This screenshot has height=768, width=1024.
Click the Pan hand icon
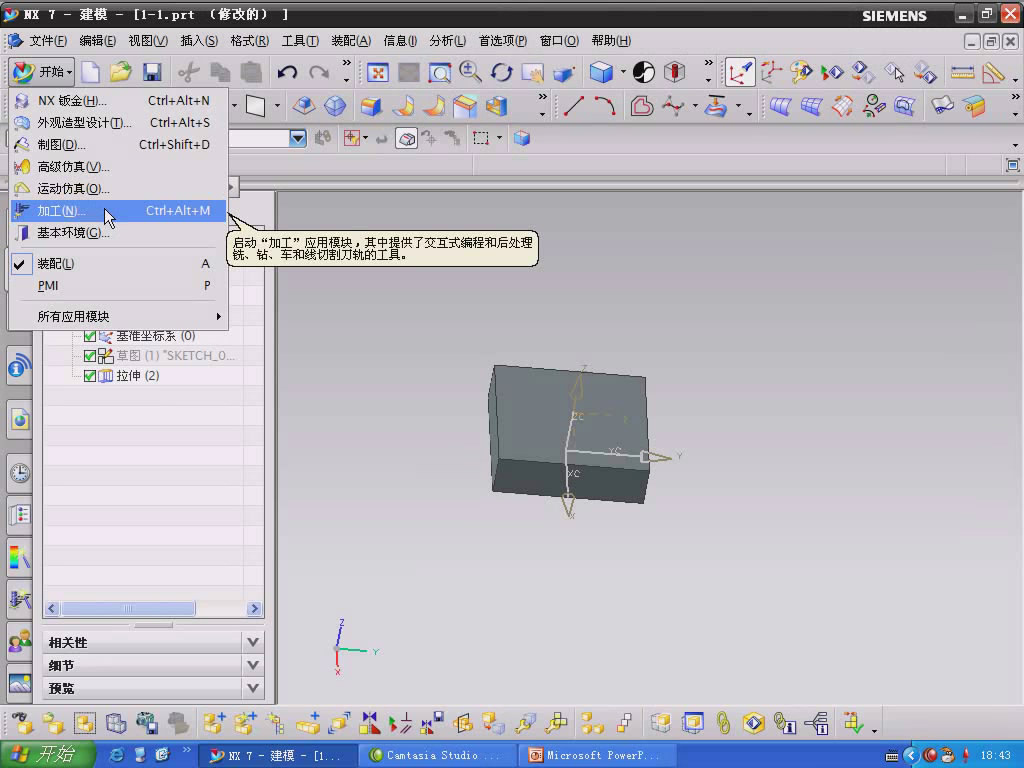click(x=533, y=72)
